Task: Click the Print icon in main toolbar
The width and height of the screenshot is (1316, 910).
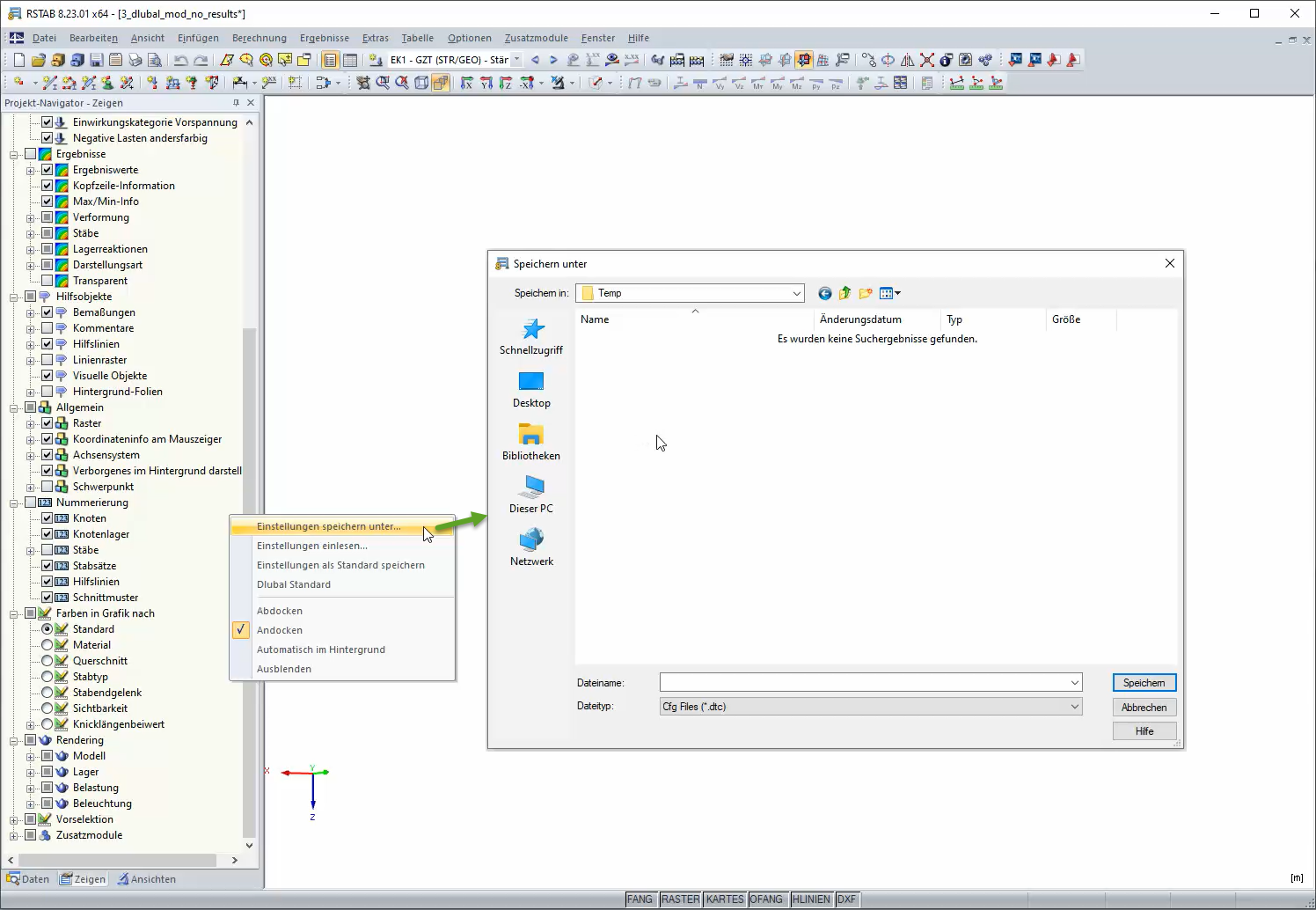Action: (135, 60)
